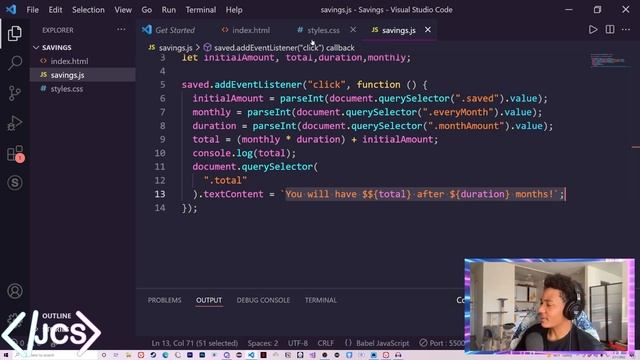
Task: Open the View menu
Action: tap(123, 10)
